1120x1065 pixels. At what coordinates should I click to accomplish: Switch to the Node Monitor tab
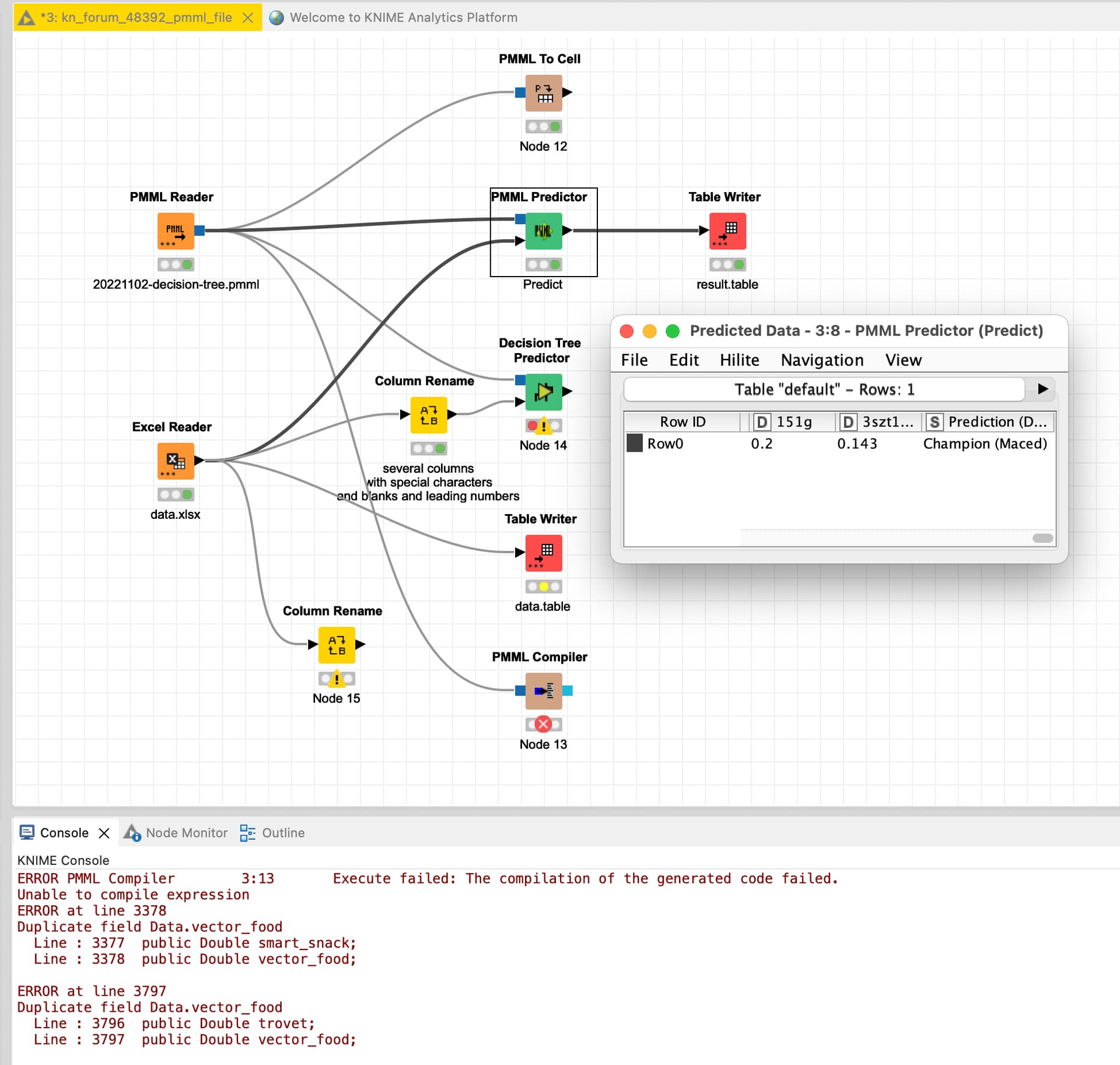coord(186,833)
